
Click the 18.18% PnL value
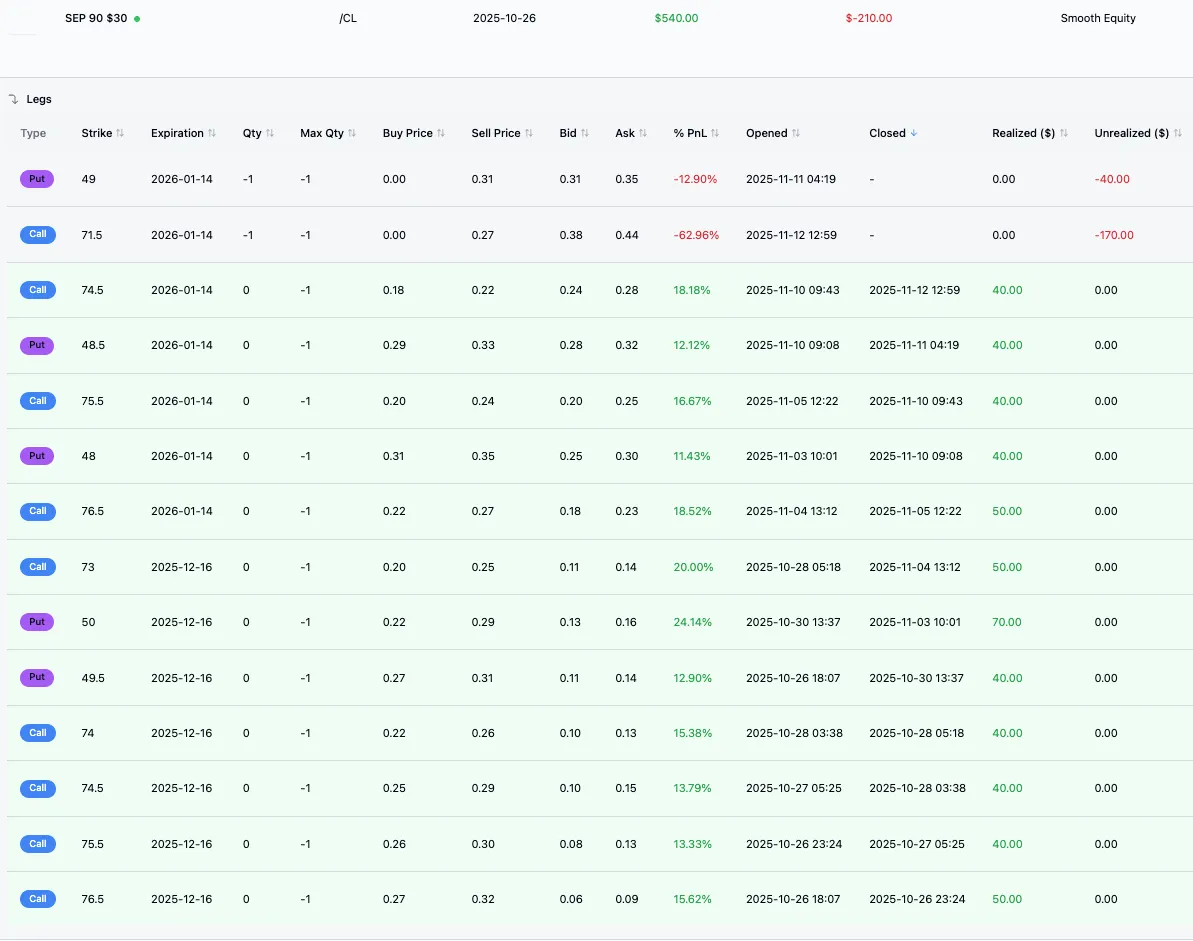click(x=692, y=291)
